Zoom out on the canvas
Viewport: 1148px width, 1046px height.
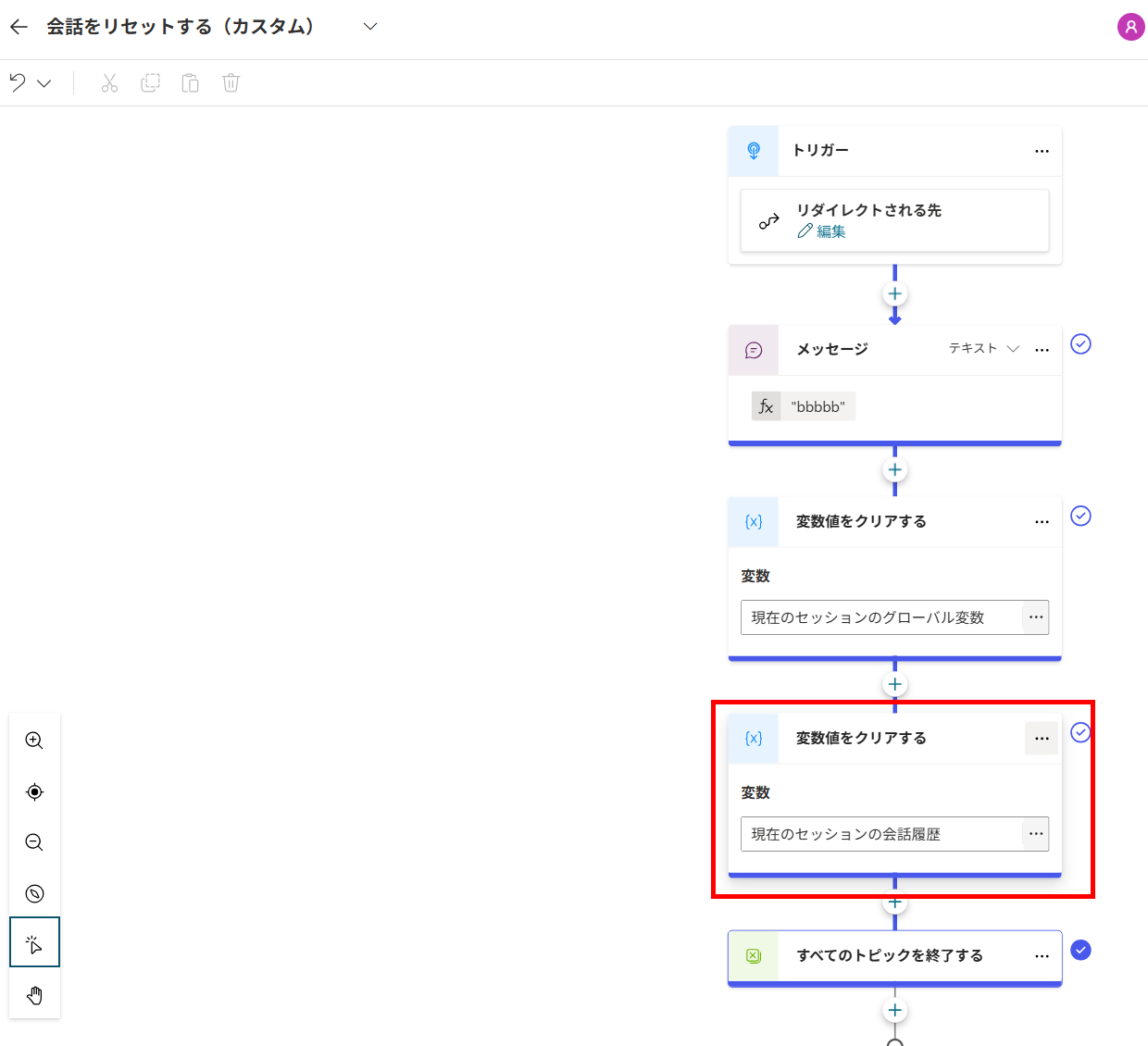pos(34,842)
